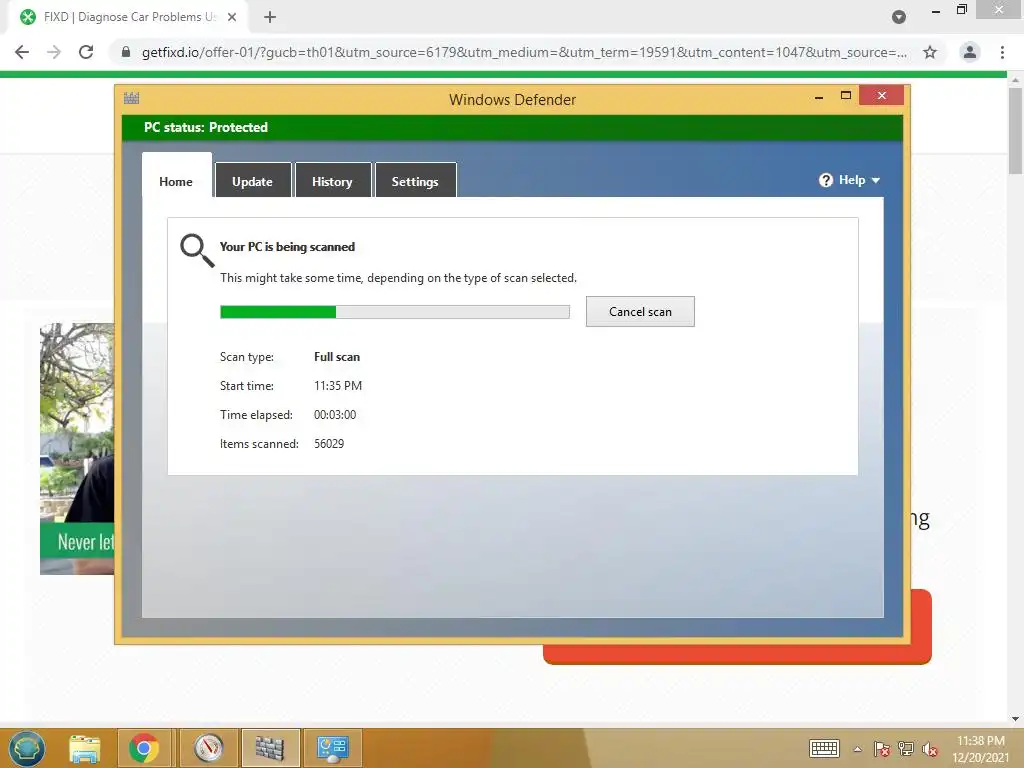Go back in Chrome
The height and width of the screenshot is (768, 1024).
[22, 52]
